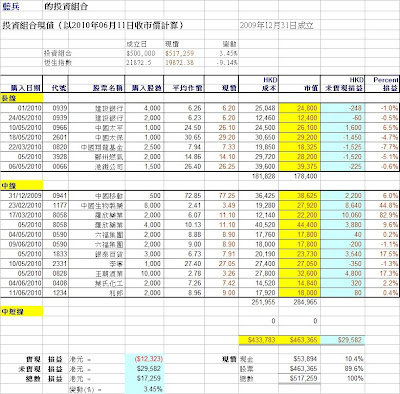Click average price cell 24.50
The image size is (400, 394).
point(184,128)
